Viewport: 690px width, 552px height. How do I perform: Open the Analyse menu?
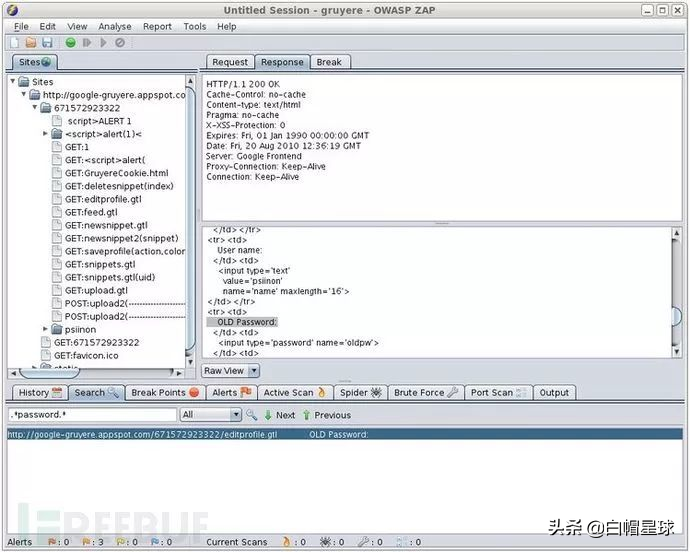pos(115,26)
